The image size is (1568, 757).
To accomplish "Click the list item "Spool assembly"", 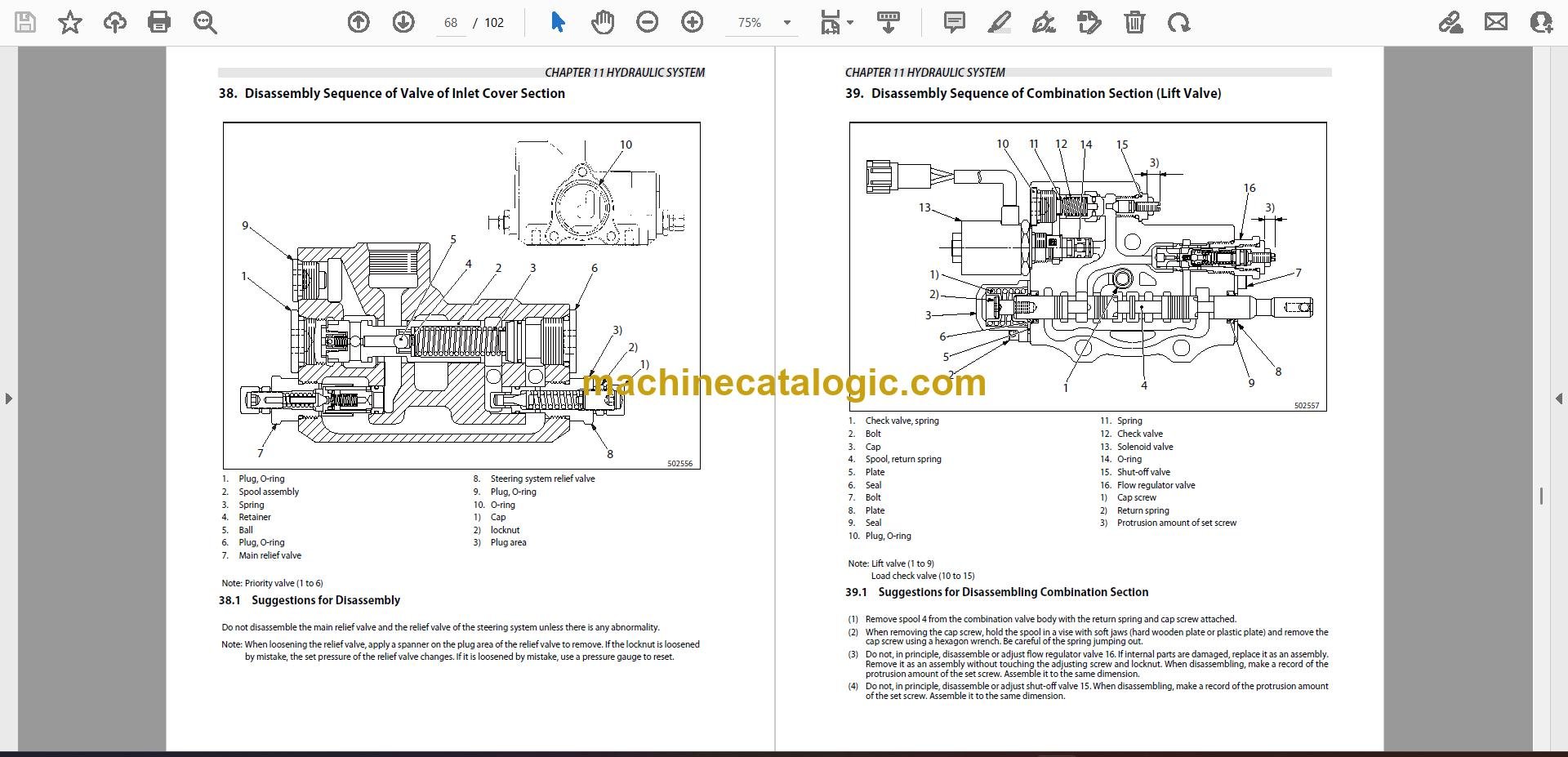I will [x=269, y=492].
